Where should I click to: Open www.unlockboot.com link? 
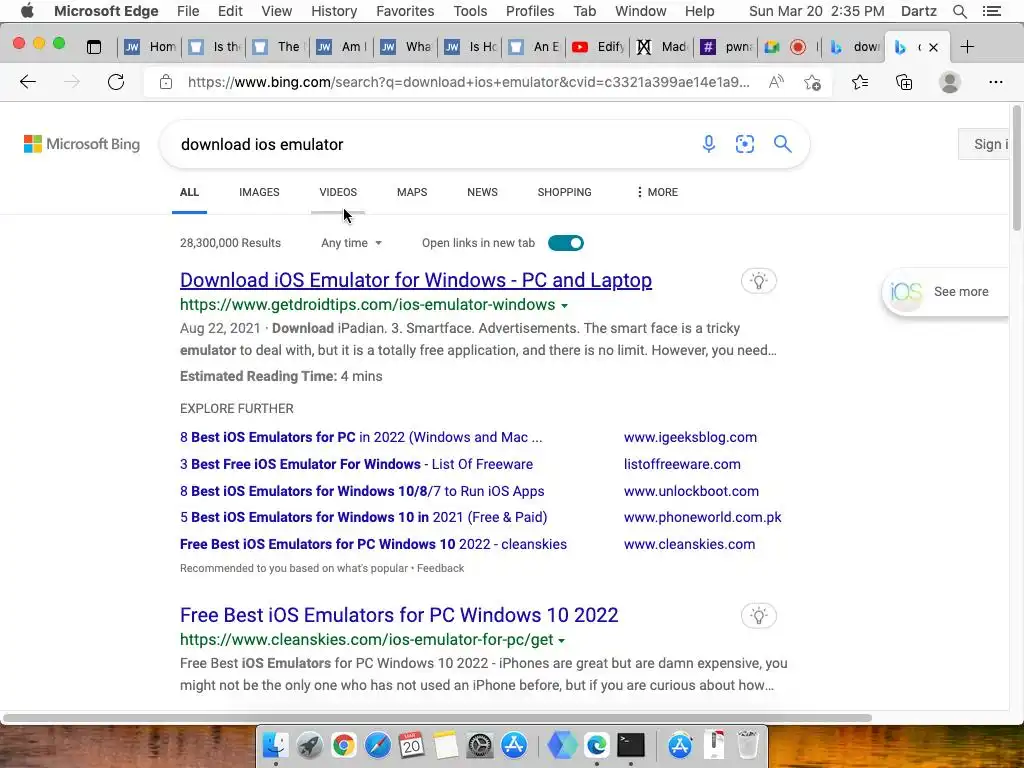pyautogui.click(x=691, y=491)
